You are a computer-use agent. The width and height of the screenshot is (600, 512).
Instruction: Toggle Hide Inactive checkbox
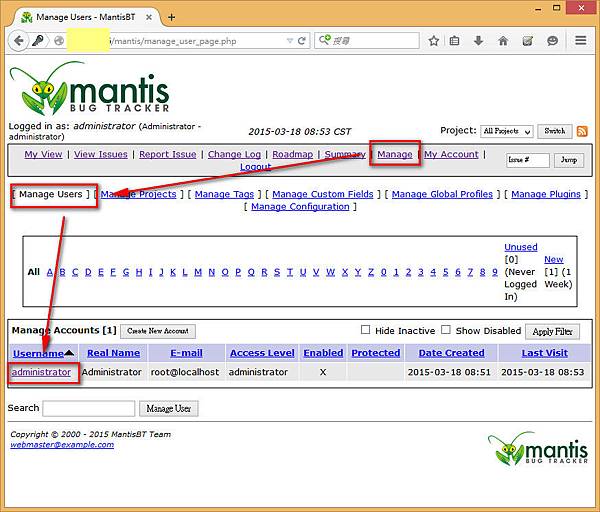[365, 330]
